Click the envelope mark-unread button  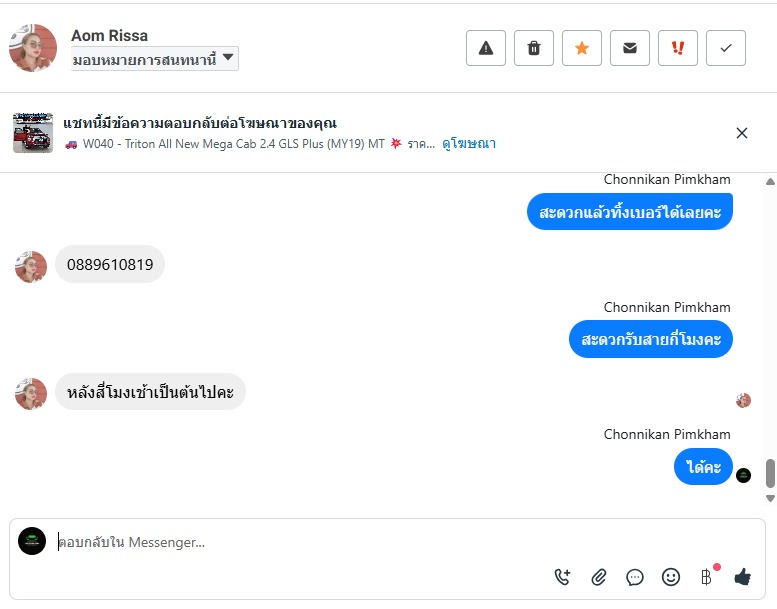(x=630, y=48)
